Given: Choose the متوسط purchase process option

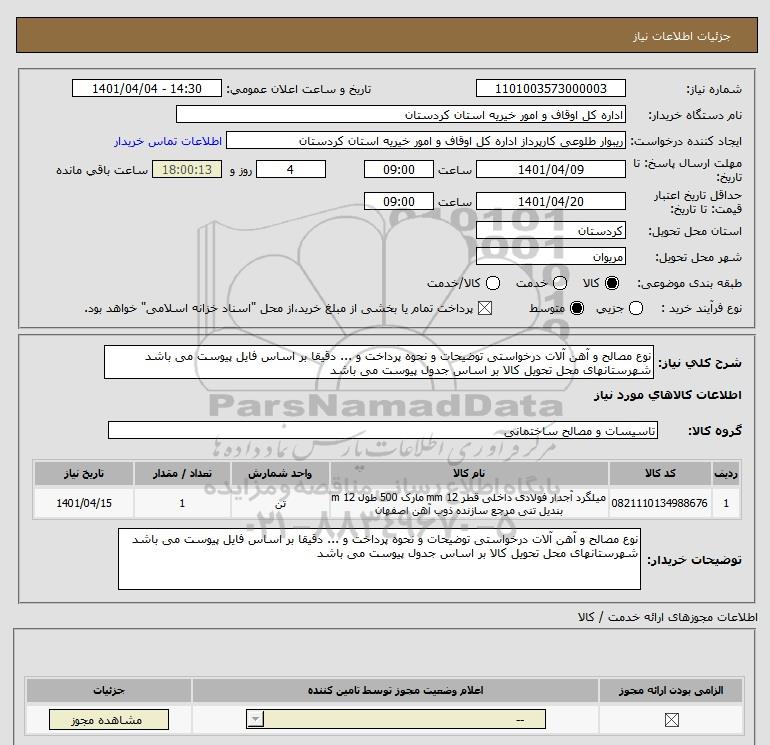Looking at the screenshot, I should pos(577,308).
